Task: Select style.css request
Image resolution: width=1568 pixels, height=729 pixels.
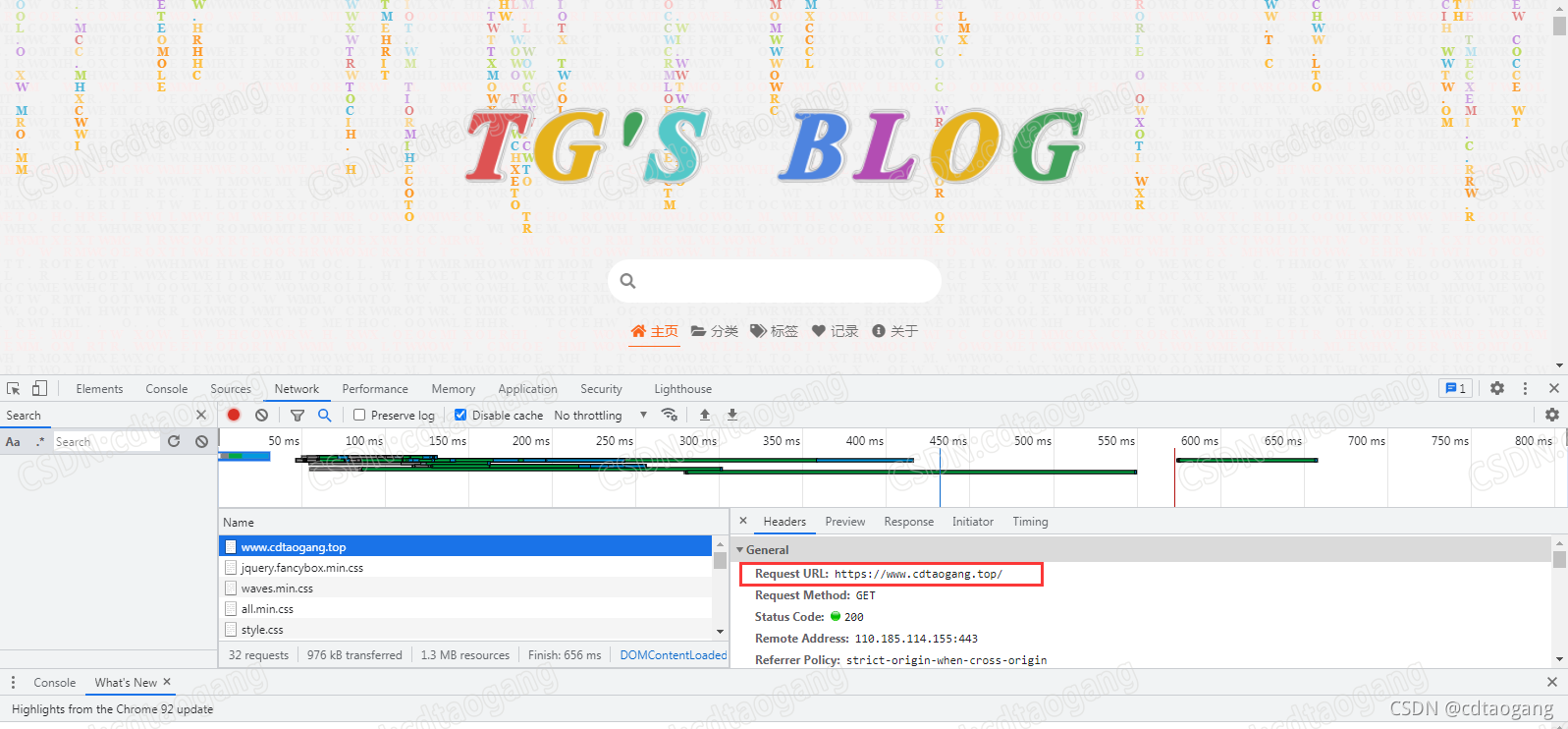Action: 465,629
